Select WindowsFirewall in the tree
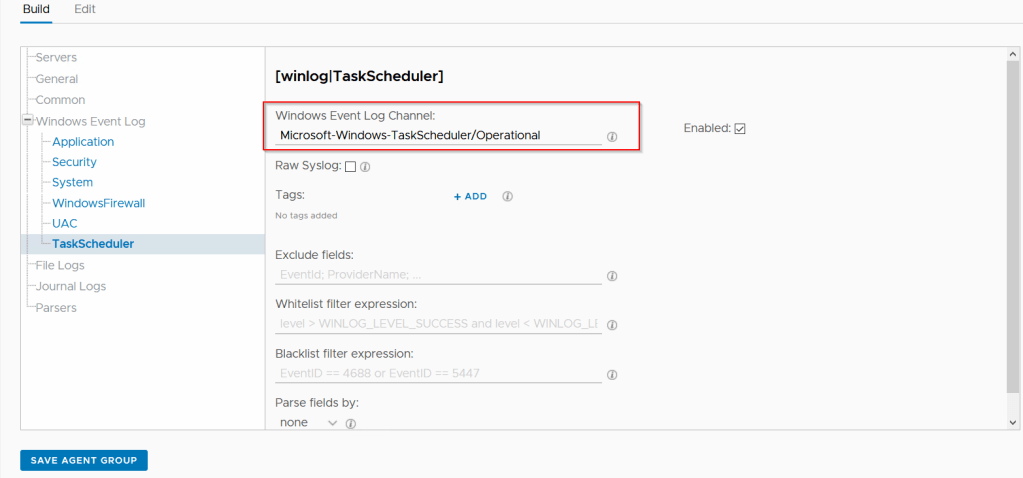This screenshot has height=478, width=1023. click(x=98, y=203)
